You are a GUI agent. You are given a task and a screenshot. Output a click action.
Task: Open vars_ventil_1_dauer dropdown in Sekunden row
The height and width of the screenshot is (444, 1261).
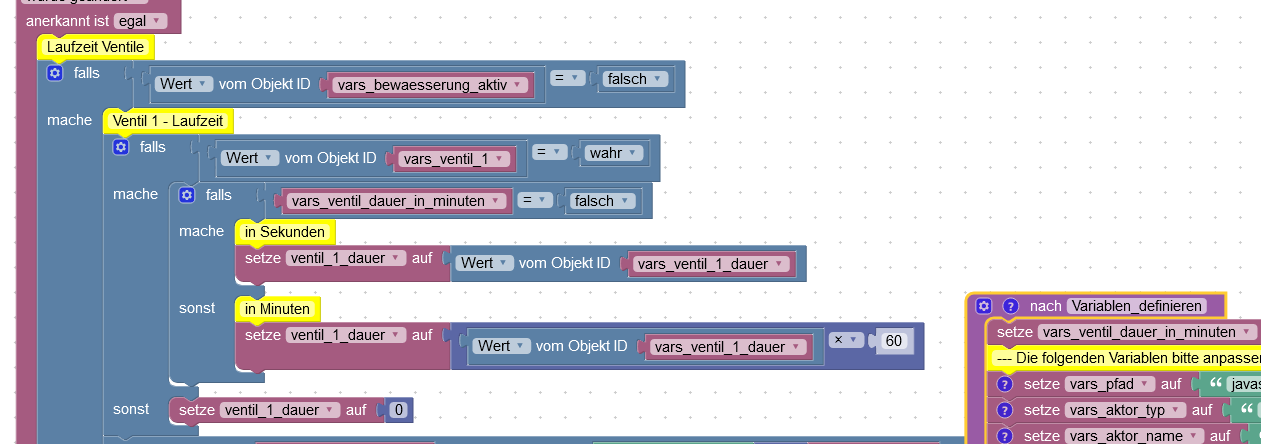tap(711, 264)
